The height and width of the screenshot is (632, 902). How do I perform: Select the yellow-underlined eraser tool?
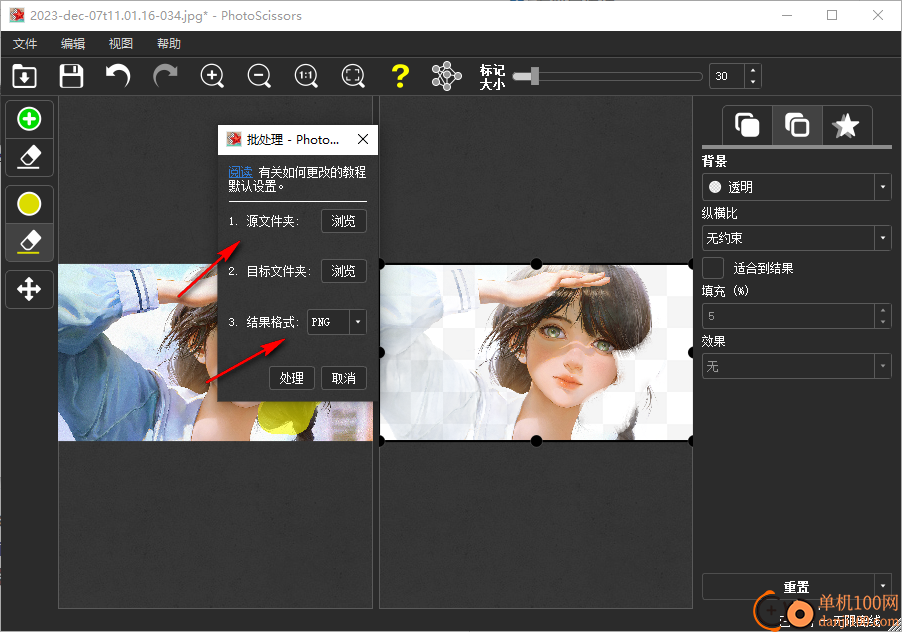point(29,242)
